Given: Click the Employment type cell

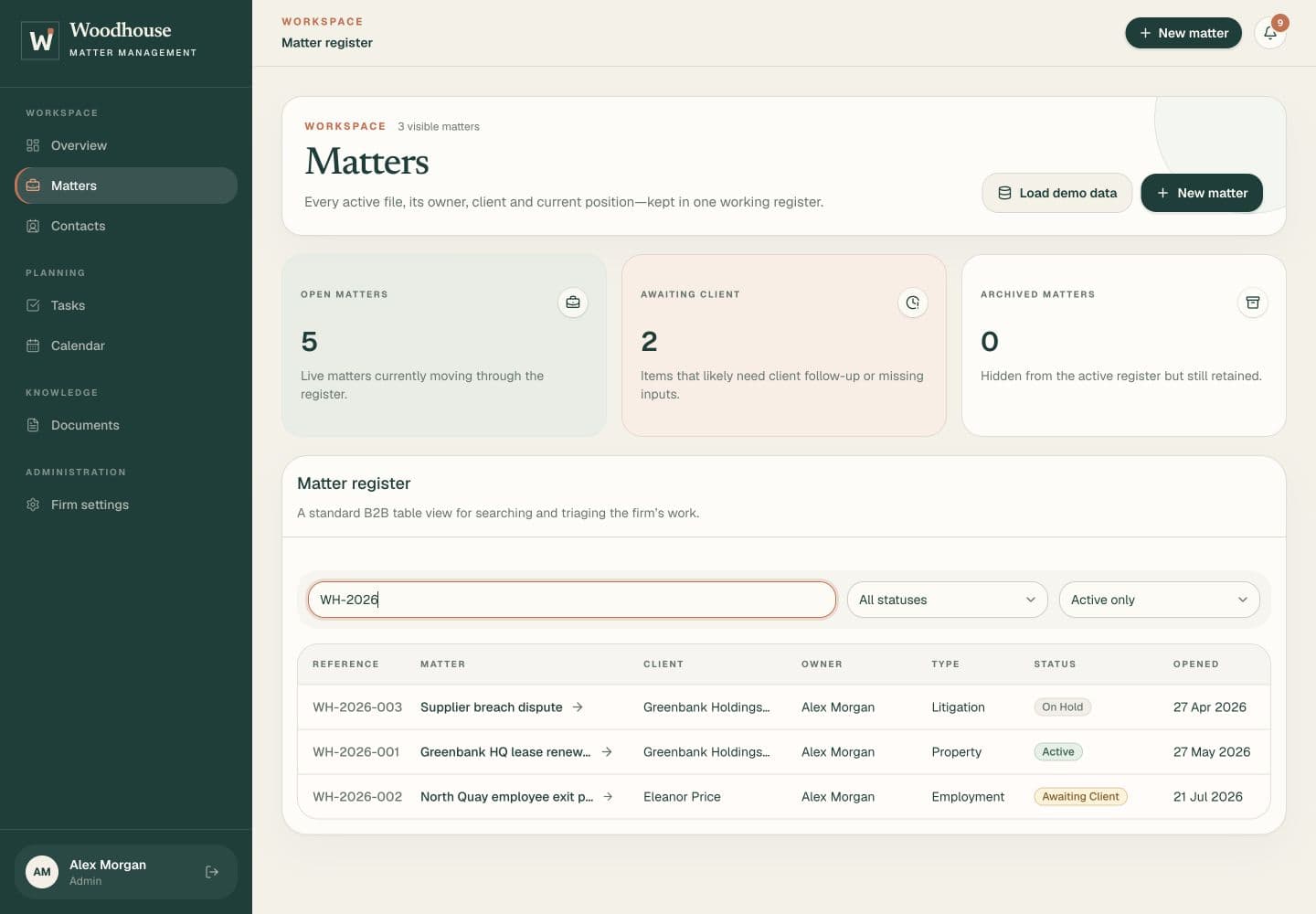Looking at the screenshot, I should click(x=968, y=797).
